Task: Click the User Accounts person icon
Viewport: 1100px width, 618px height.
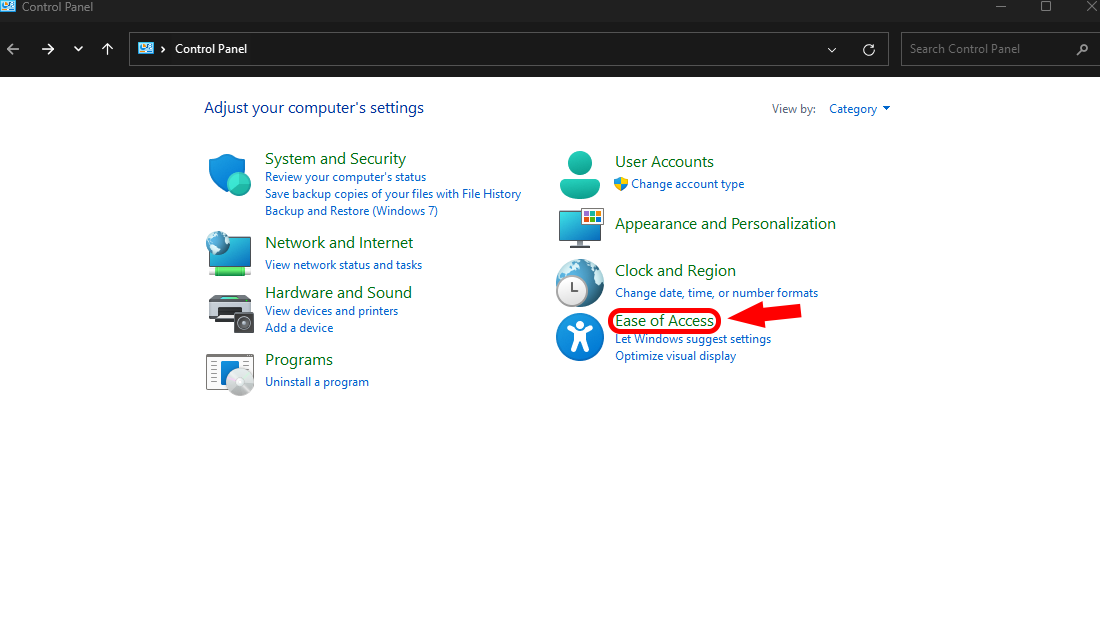Action: pos(579,175)
